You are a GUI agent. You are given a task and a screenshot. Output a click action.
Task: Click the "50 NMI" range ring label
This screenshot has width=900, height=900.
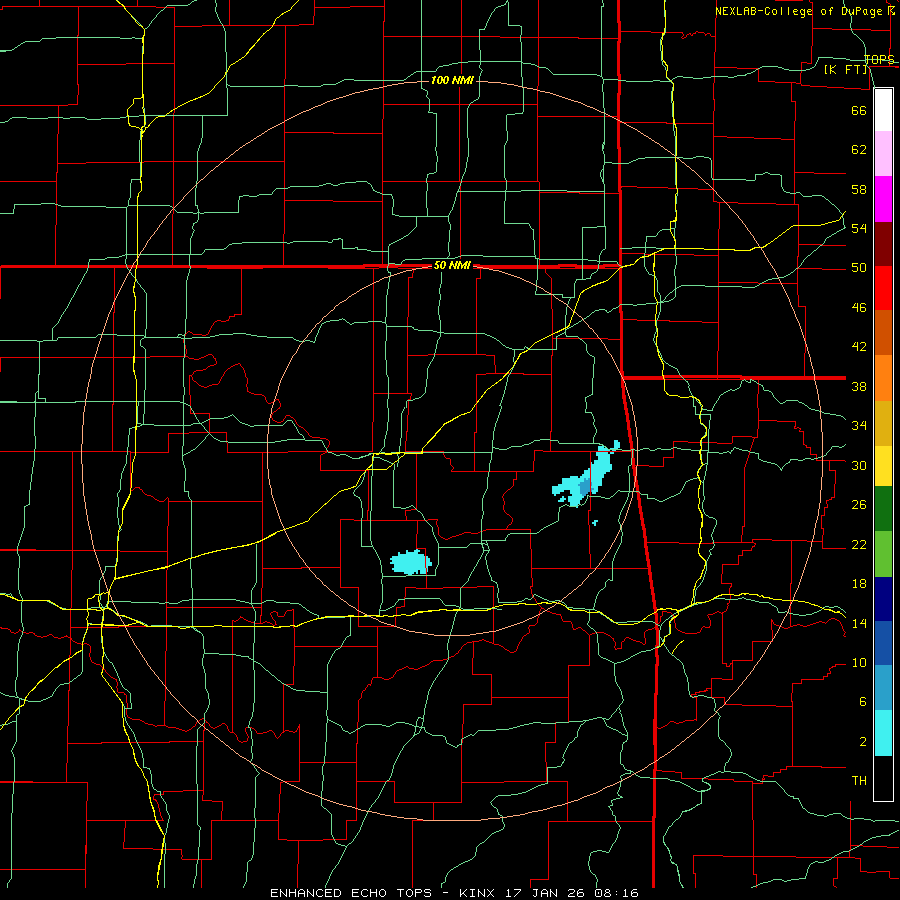pyautogui.click(x=452, y=265)
